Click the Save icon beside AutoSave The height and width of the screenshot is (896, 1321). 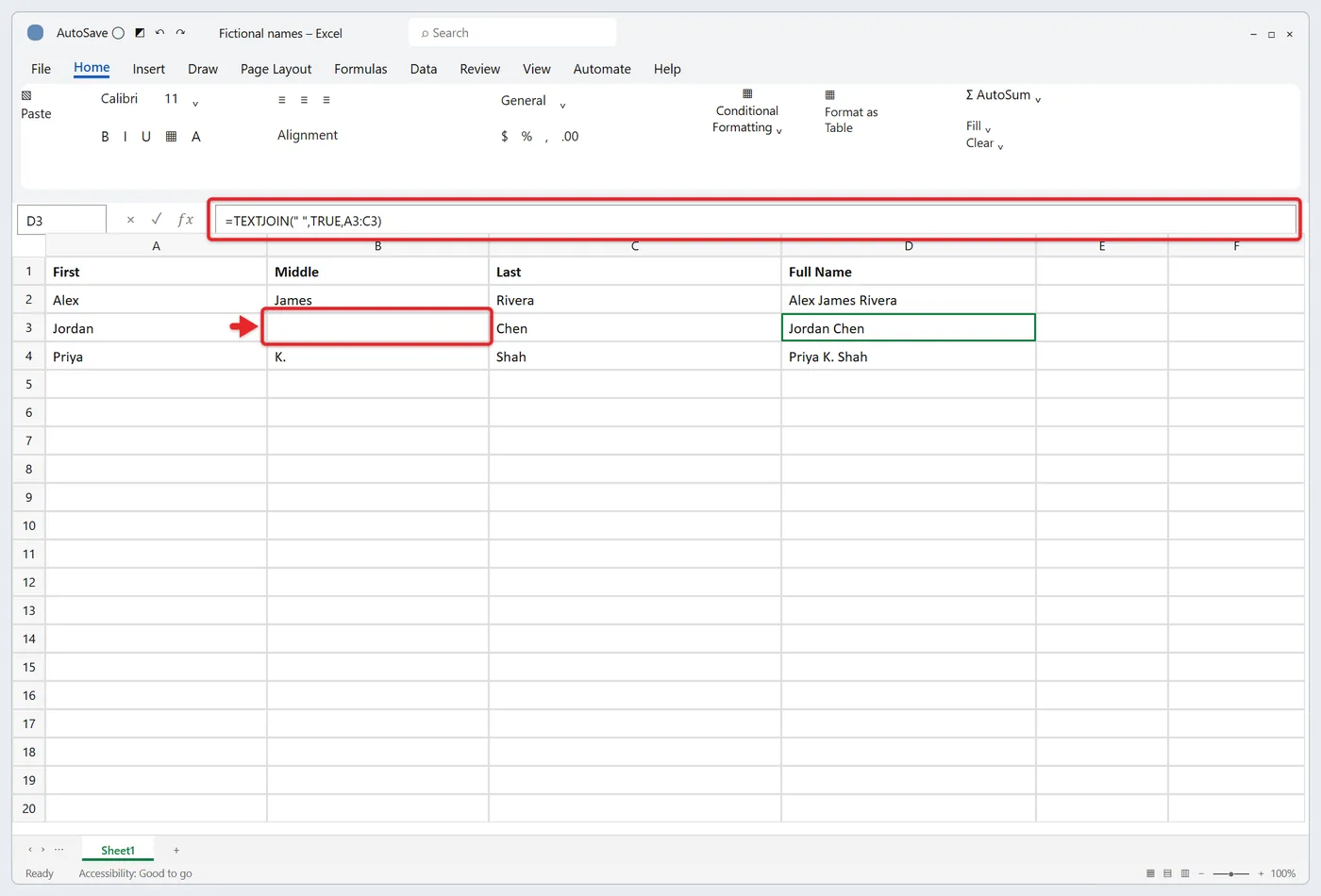coord(140,33)
